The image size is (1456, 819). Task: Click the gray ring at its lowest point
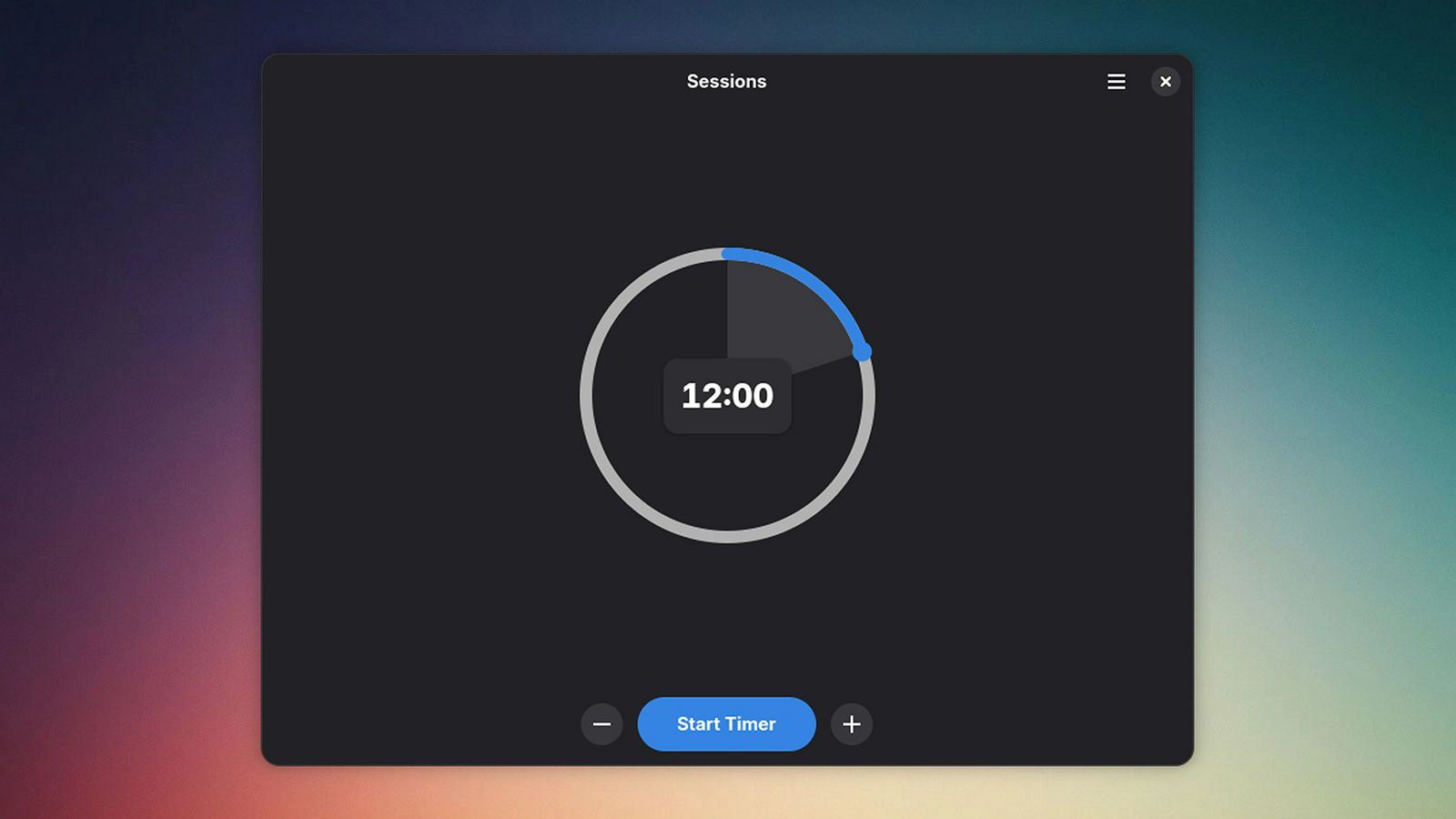[727, 537]
